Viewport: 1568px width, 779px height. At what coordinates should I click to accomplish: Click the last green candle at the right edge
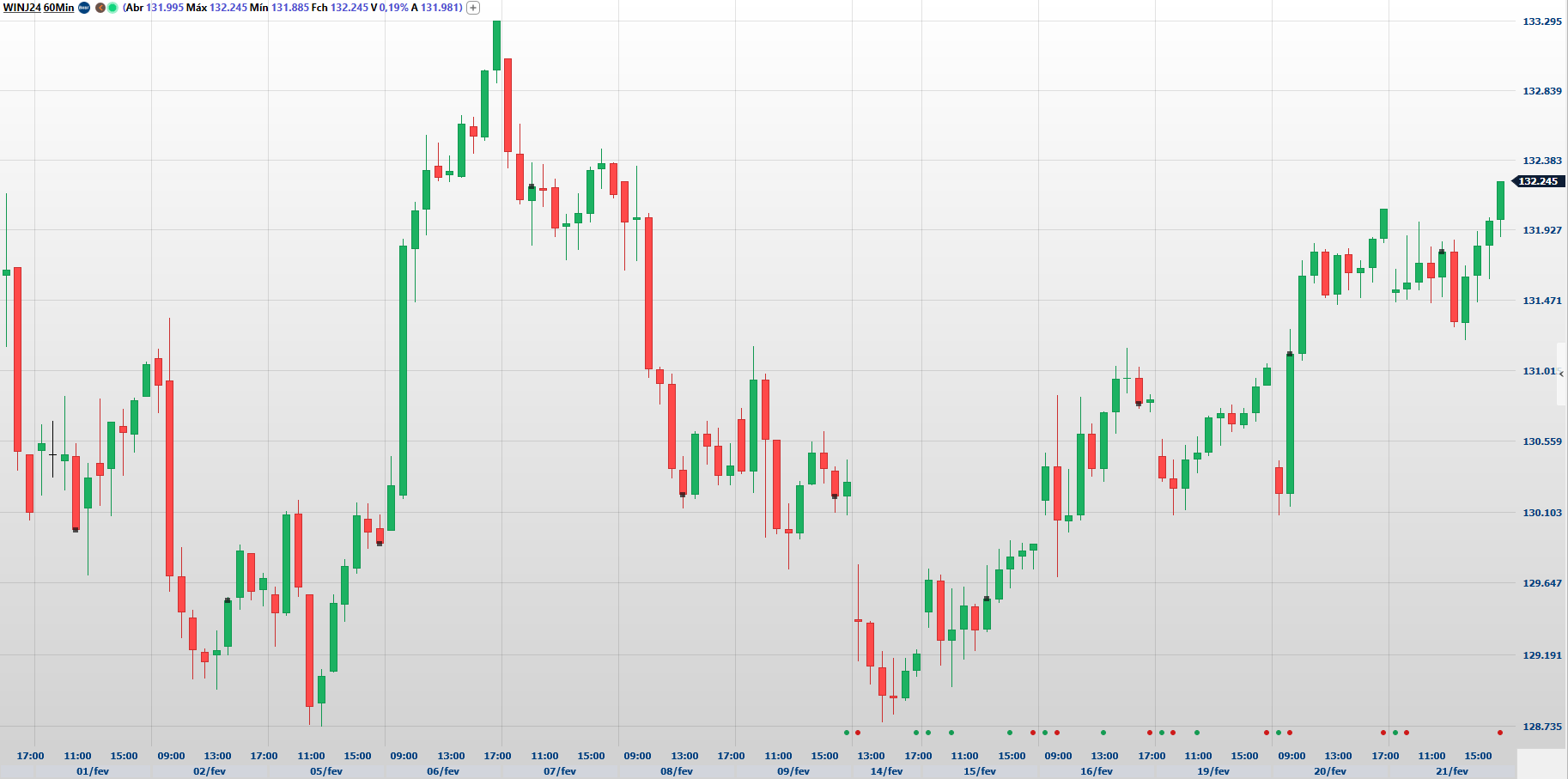pyautogui.click(x=1501, y=200)
